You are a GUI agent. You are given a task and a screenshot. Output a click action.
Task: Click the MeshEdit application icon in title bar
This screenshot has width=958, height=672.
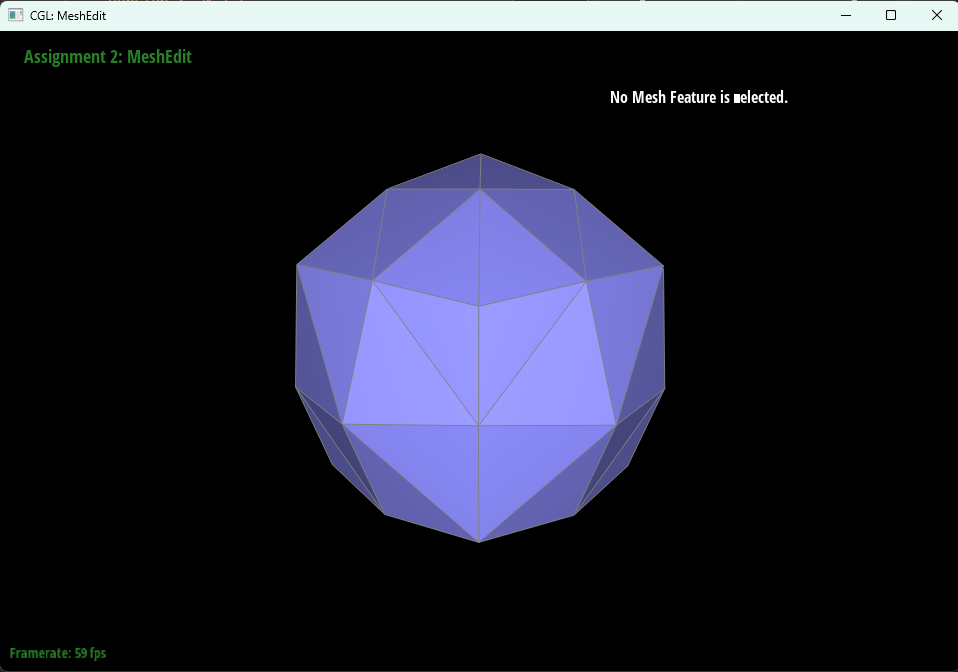[14, 15]
